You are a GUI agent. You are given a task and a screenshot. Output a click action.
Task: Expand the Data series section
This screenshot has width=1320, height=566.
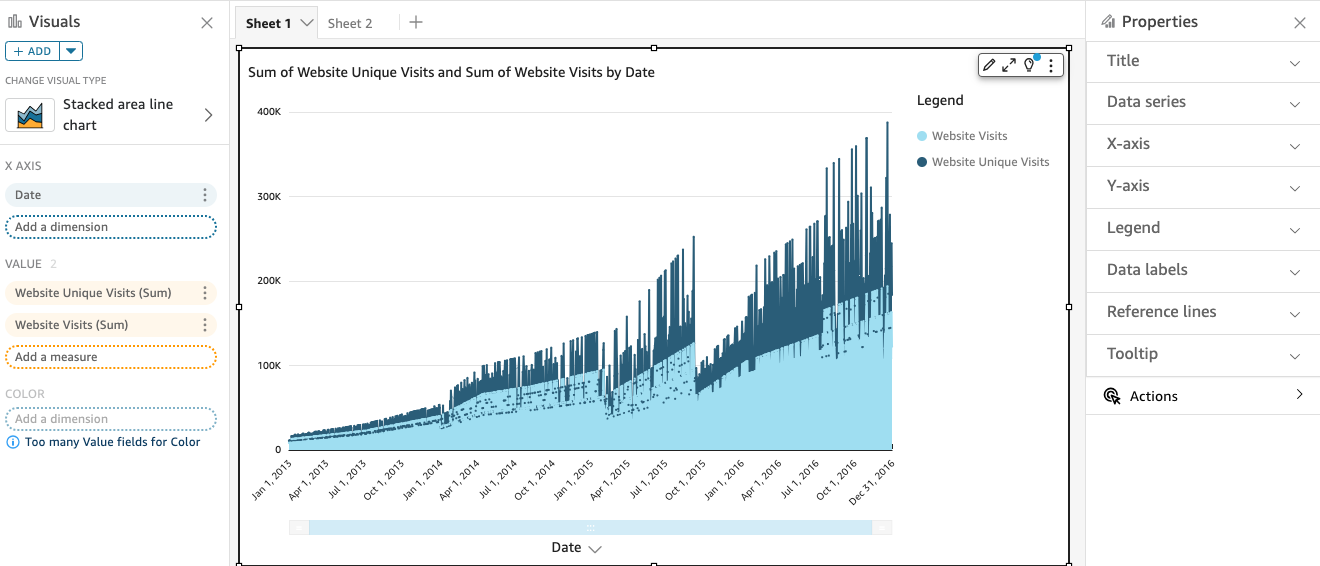coord(1203,103)
